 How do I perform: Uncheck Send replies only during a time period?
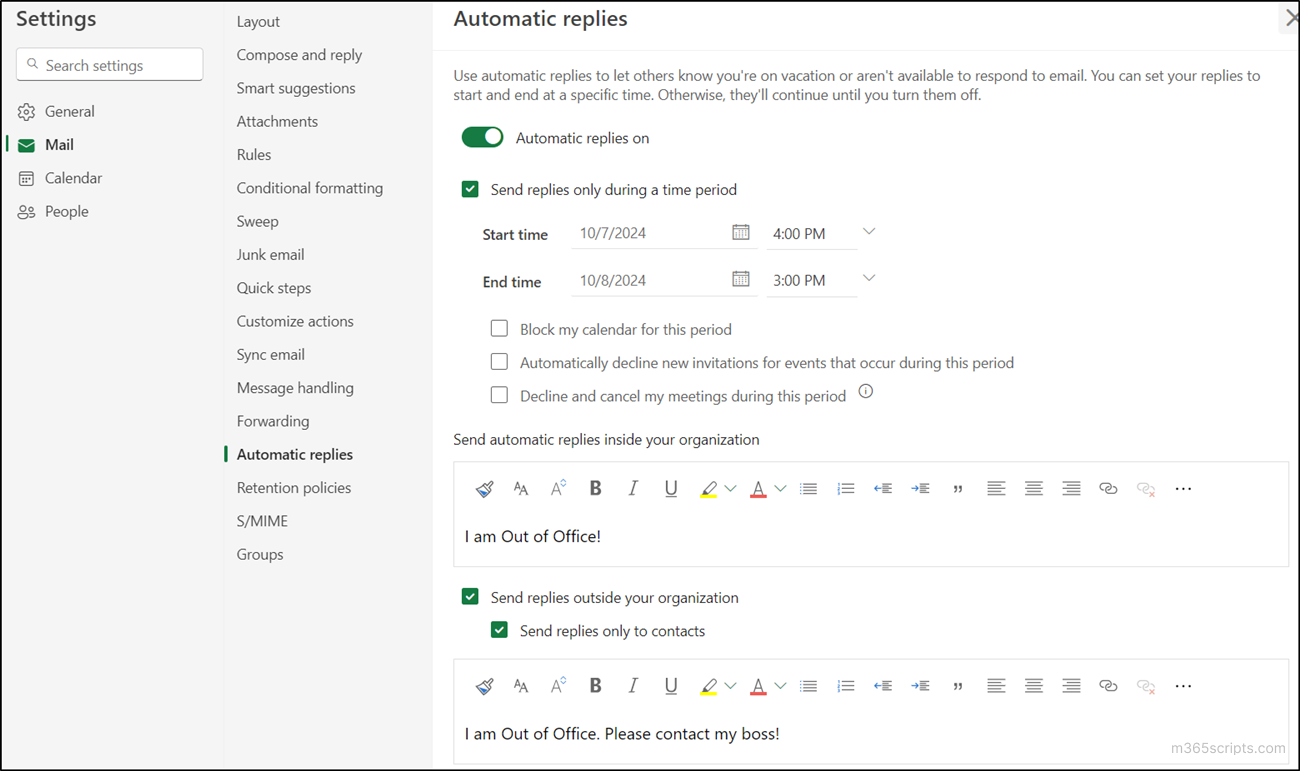(x=470, y=189)
